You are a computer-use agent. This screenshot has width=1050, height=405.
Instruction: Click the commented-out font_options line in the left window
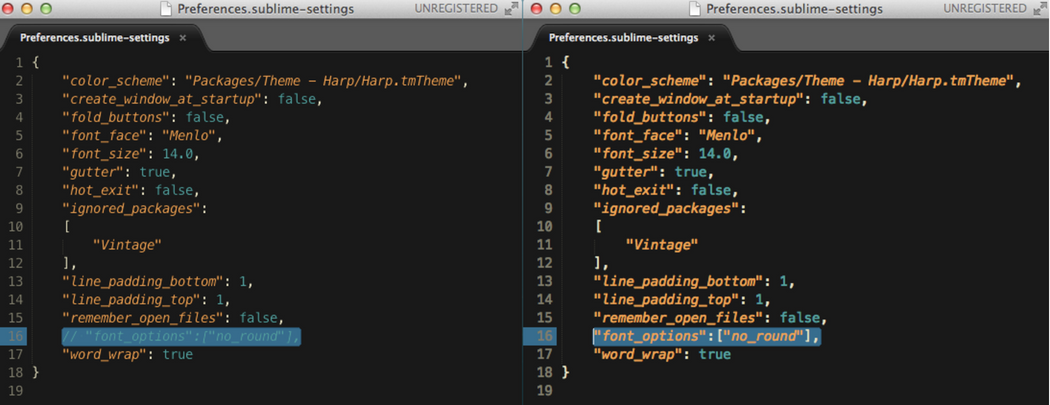click(x=181, y=336)
